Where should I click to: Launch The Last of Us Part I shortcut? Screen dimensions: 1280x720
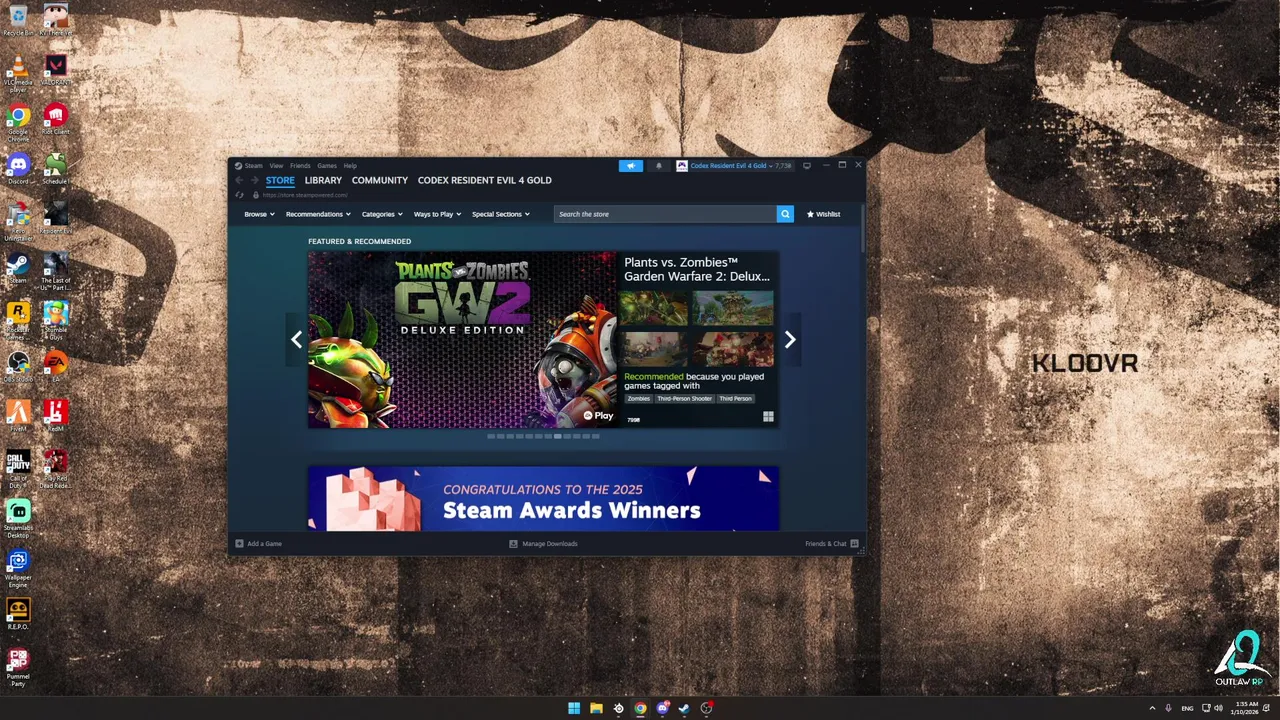point(56,271)
